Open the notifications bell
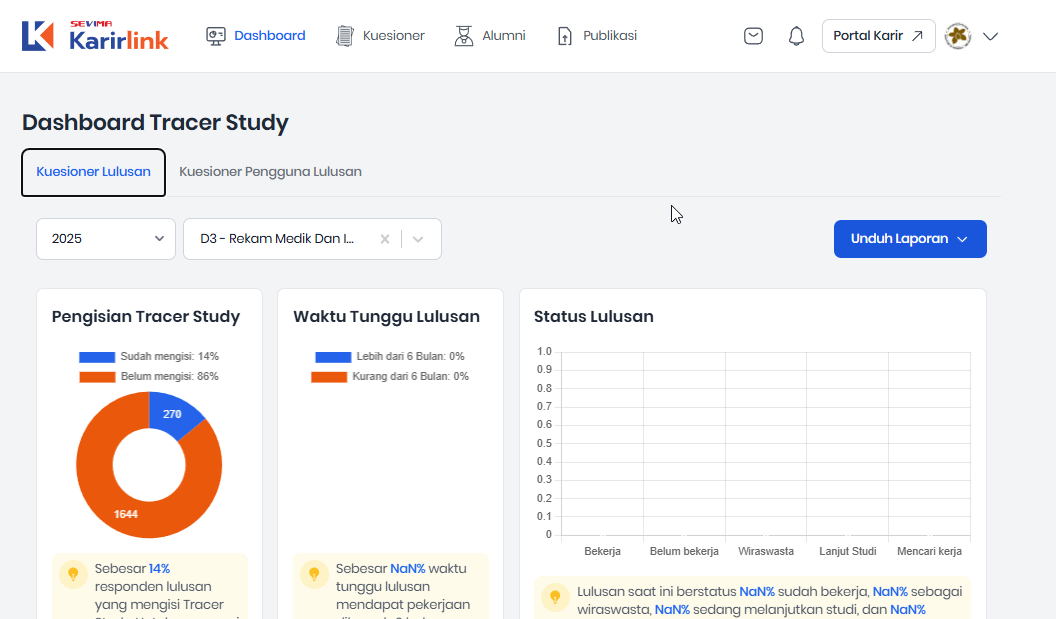The width and height of the screenshot is (1056, 619). click(x=796, y=36)
